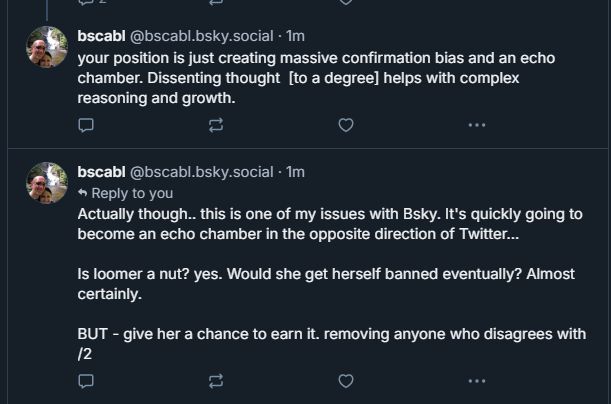The height and width of the screenshot is (404, 611).
Task: Visit @bscabl.bsky.social handle on the confirmation bias post
Action: point(202,36)
